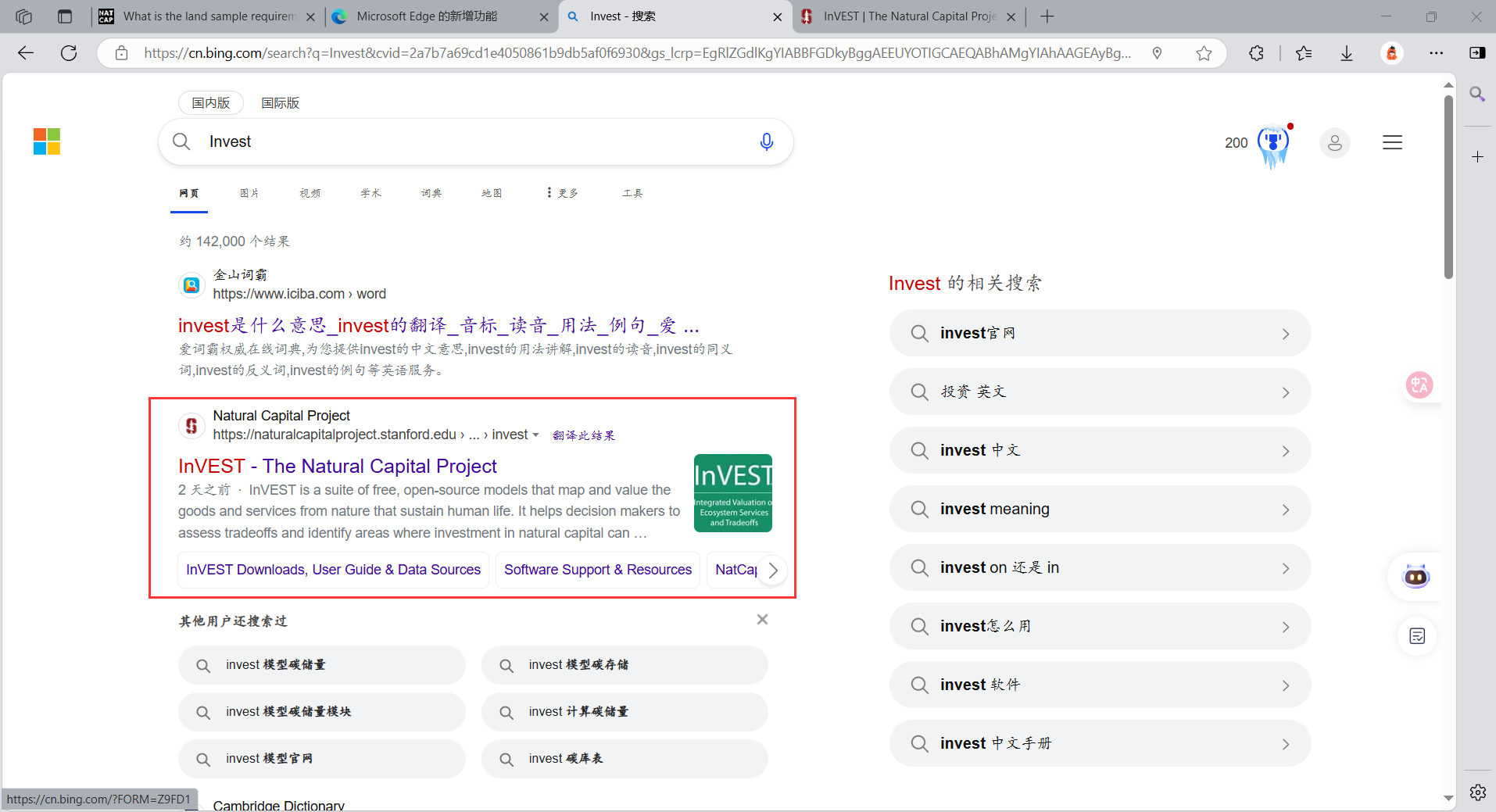Click the pink translate floating icon
This screenshot has height=812, width=1496.
(x=1419, y=385)
